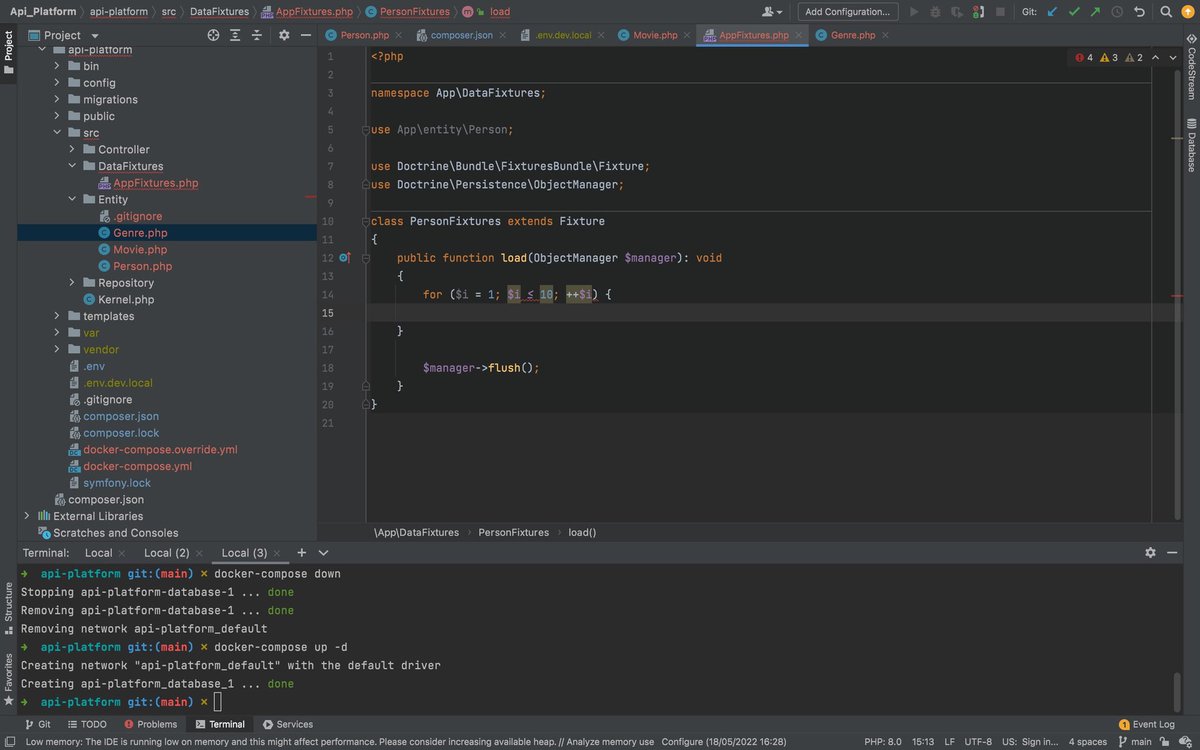Click the Run with Coverage icon
This screenshot has width=1200, height=750.
click(958, 12)
